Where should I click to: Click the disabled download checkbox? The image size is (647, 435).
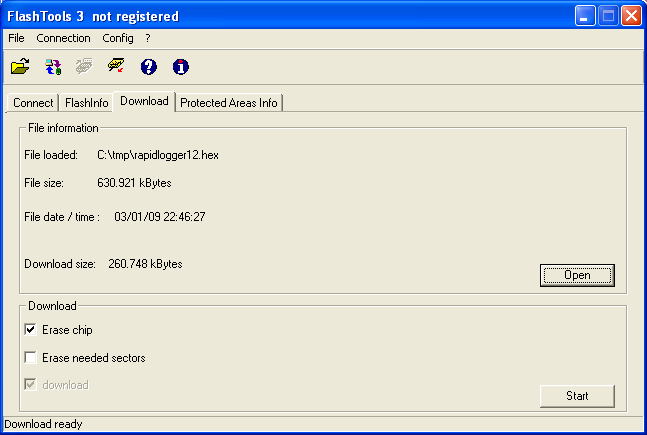(x=30, y=384)
